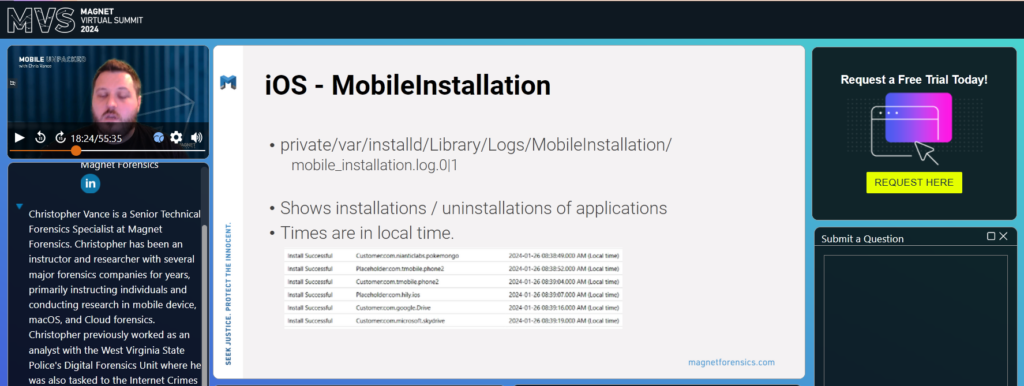Play the webinar video
Image resolution: width=1024 pixels, height=386 pixels.
pyautogui.click(x=20, y=138)
